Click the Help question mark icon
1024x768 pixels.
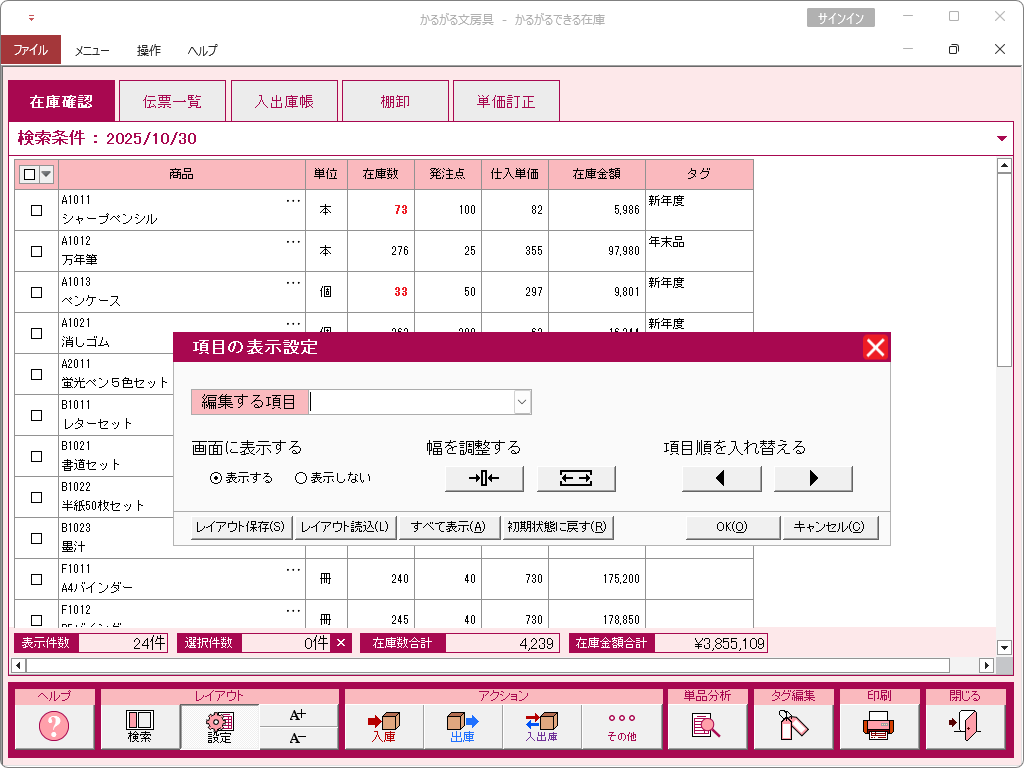54,726
